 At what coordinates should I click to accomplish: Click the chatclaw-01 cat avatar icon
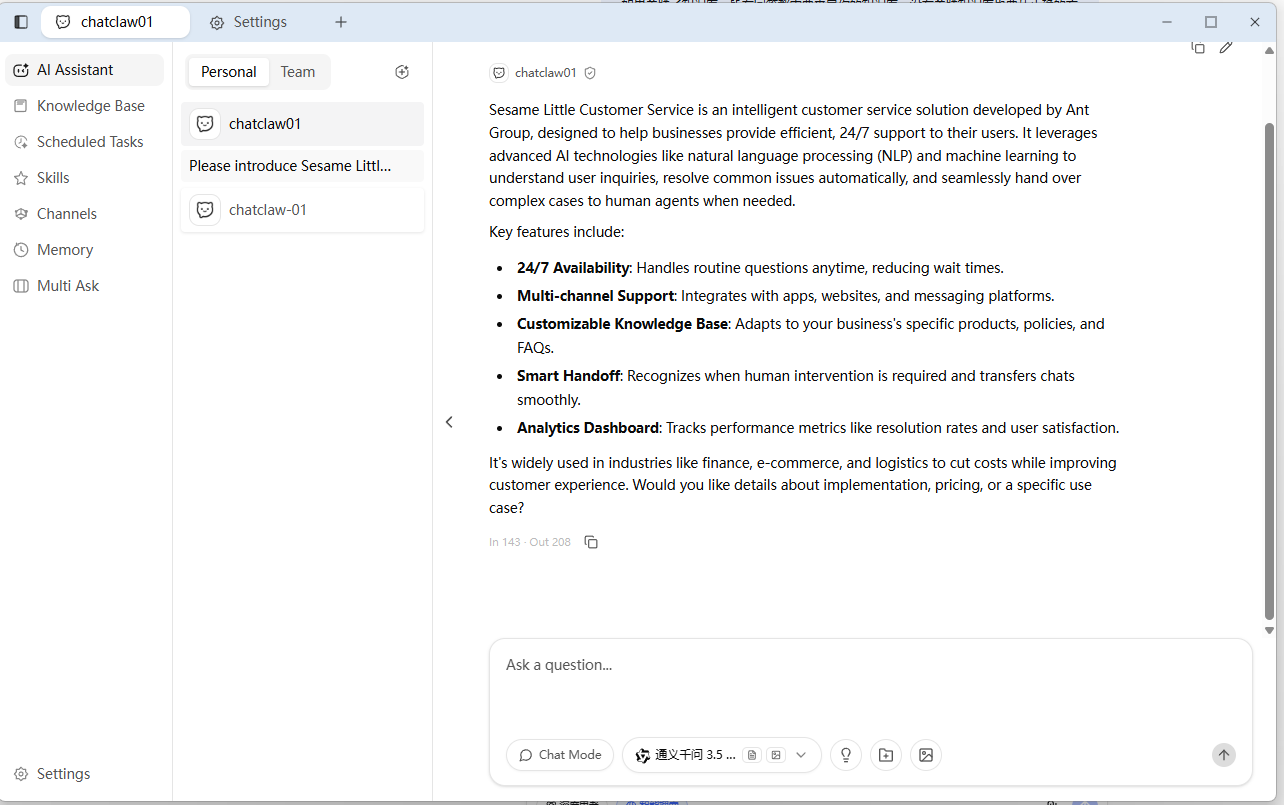(x=205, y=210)
